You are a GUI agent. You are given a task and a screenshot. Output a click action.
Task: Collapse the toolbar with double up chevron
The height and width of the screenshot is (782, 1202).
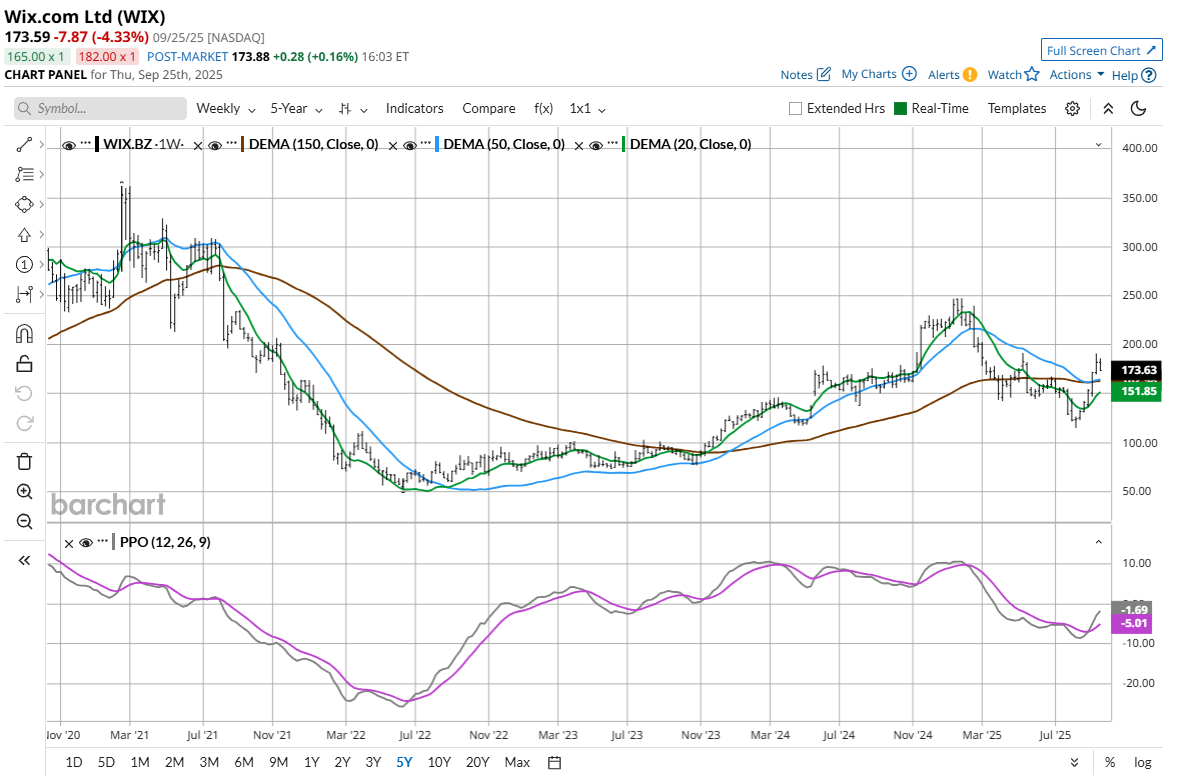point(1108,108)
